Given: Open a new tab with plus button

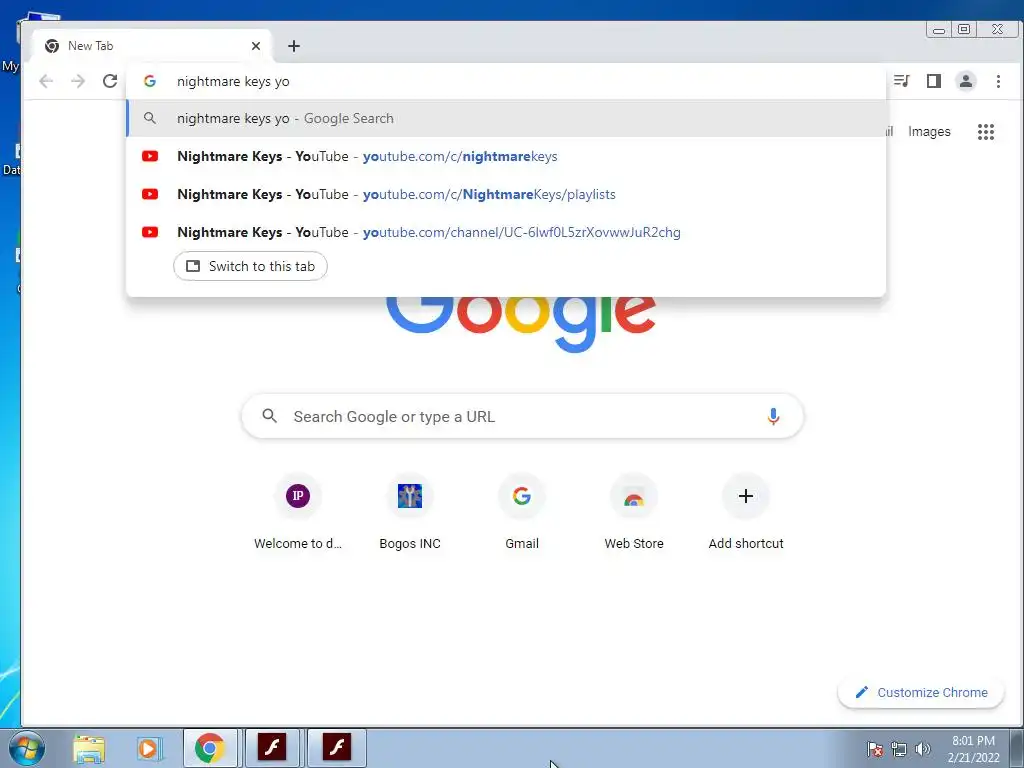Looking at the screenshot, I should (x=294, y=46).
